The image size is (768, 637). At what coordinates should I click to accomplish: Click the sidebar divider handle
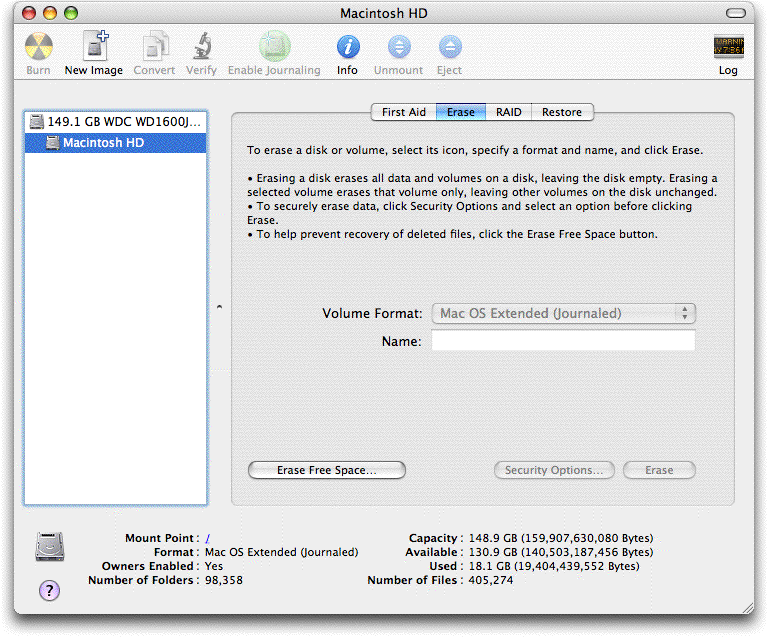[219, 307]
